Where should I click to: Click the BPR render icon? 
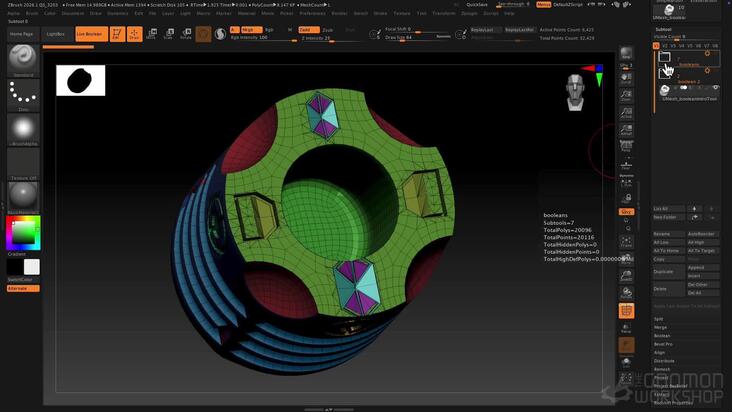[626, 53]
